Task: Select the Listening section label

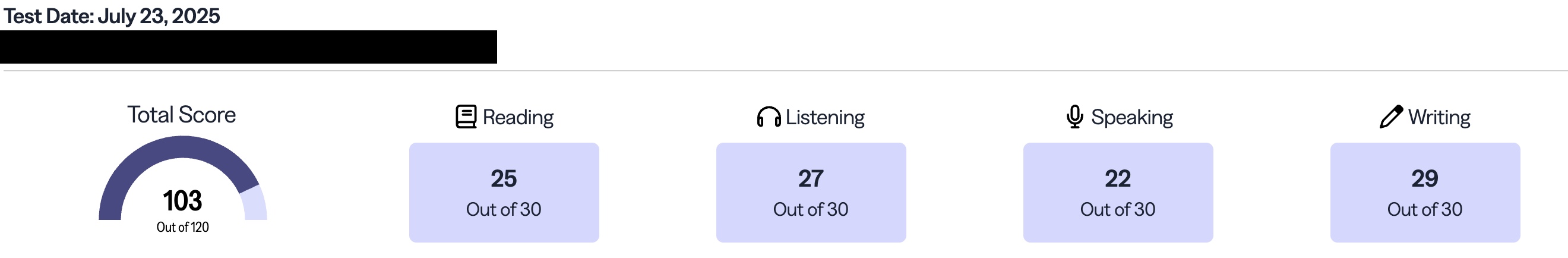Action: 825,117
